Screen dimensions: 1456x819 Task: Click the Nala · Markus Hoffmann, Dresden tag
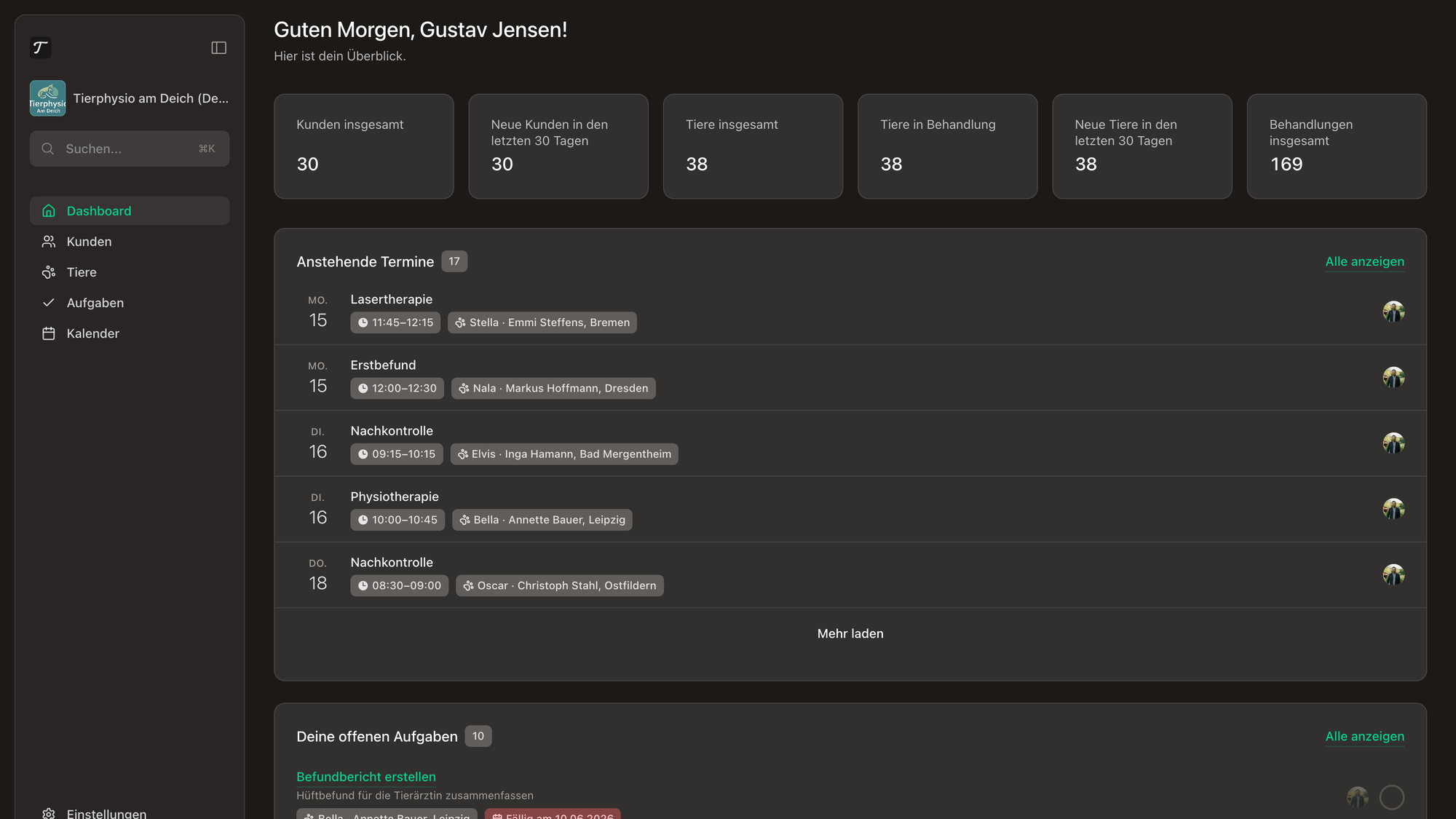(553, 388)
